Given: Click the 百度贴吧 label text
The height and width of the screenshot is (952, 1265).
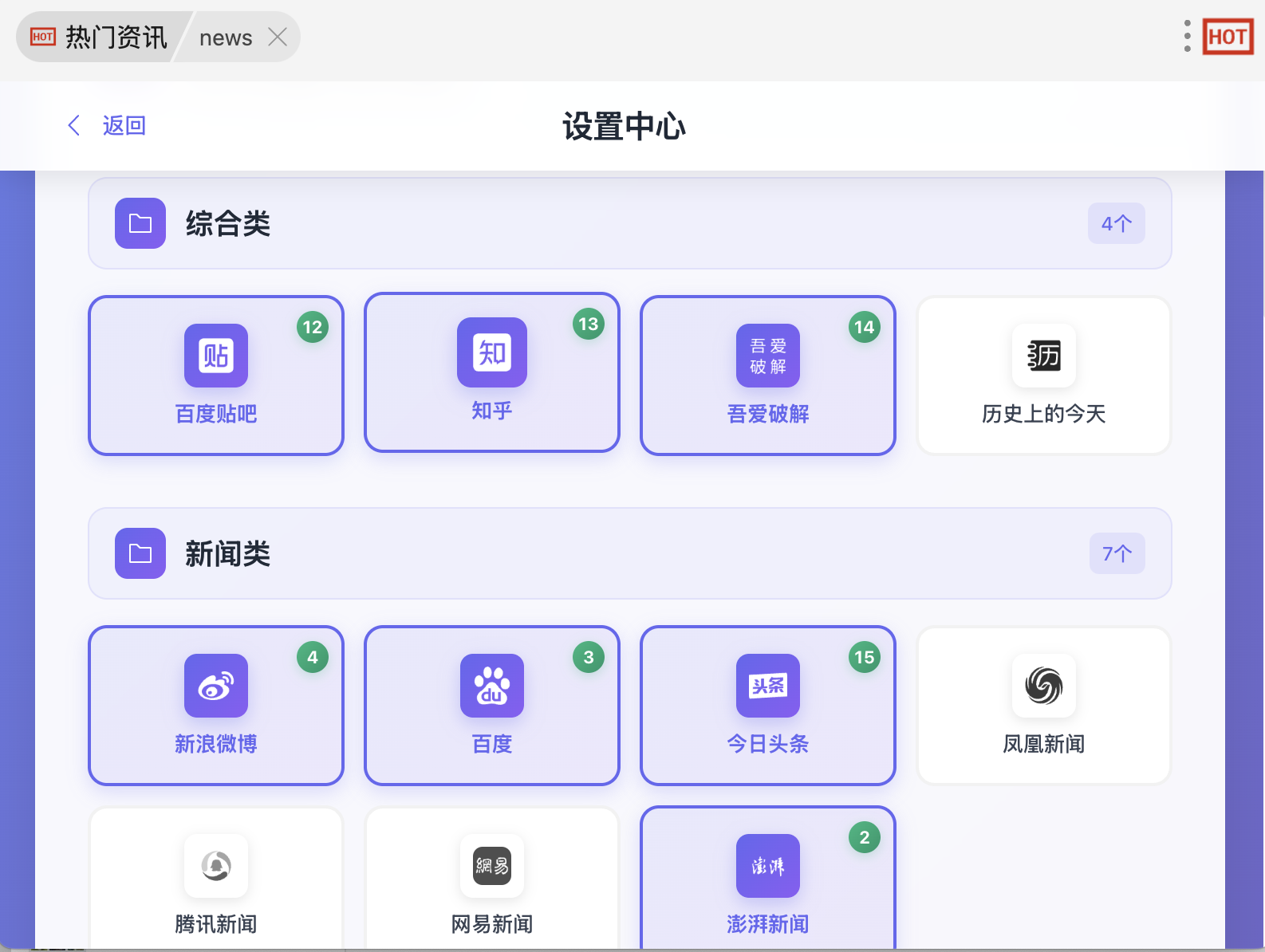Looking at the screenshot, I should (216, 414).
